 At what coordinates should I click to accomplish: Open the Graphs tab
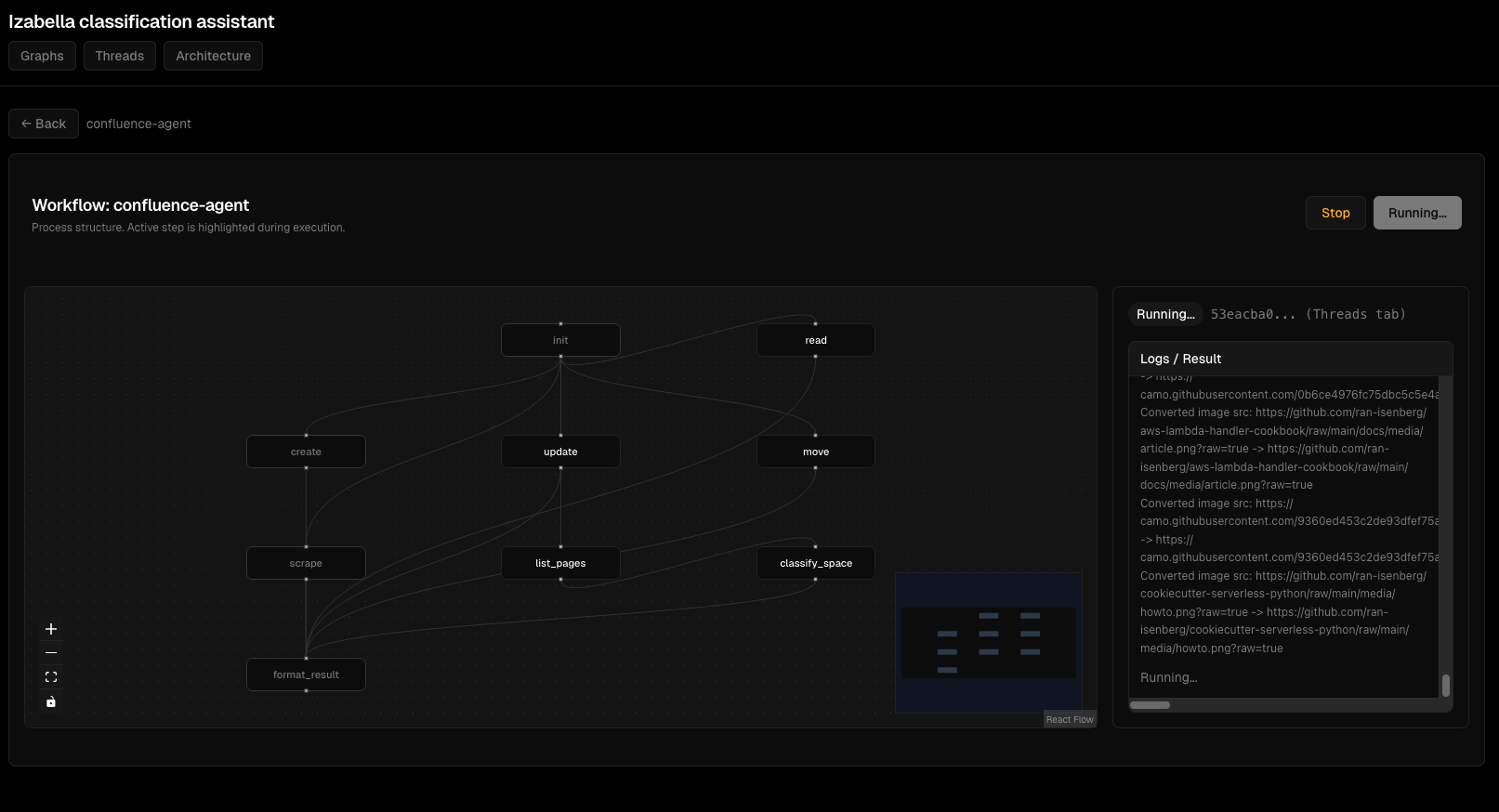pos(42,56)
